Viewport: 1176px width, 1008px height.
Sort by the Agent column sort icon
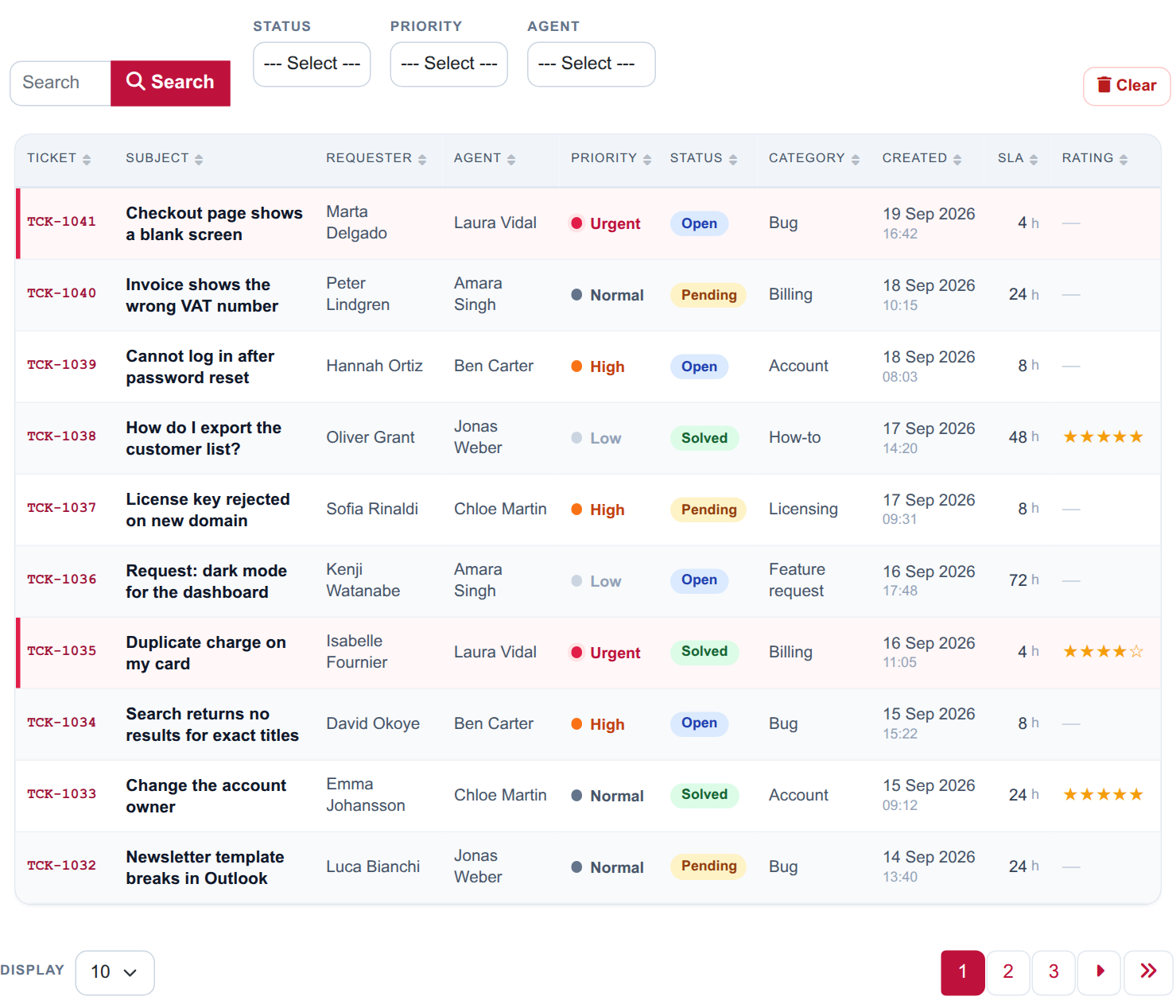(511, 160)
